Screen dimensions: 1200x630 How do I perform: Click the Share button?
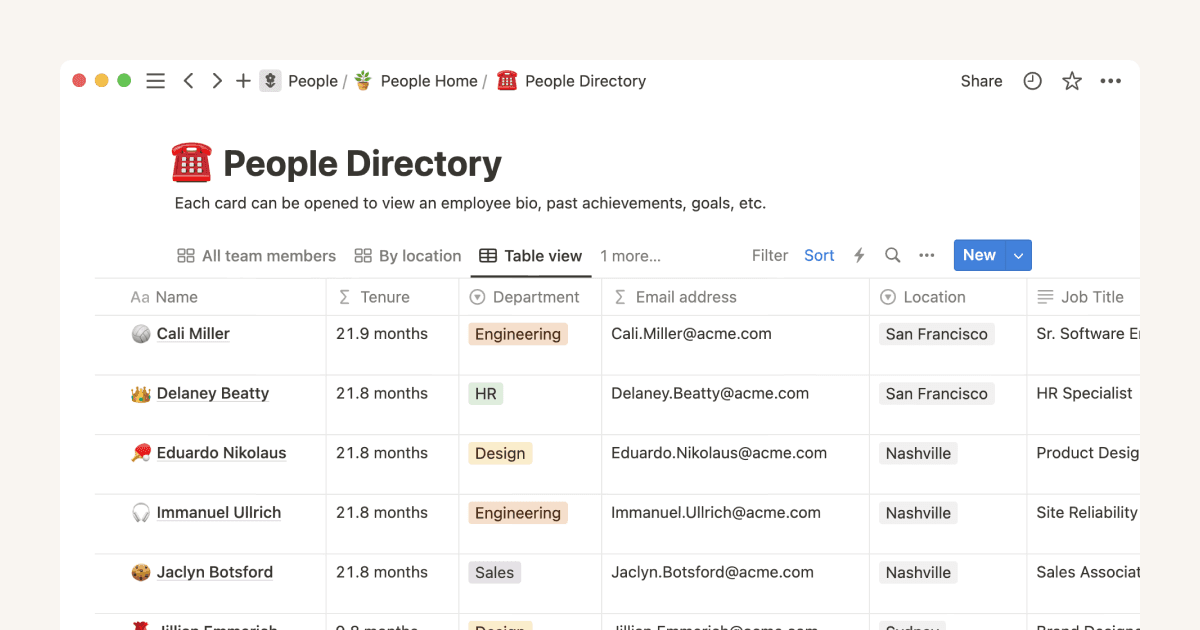coord(980,81)
